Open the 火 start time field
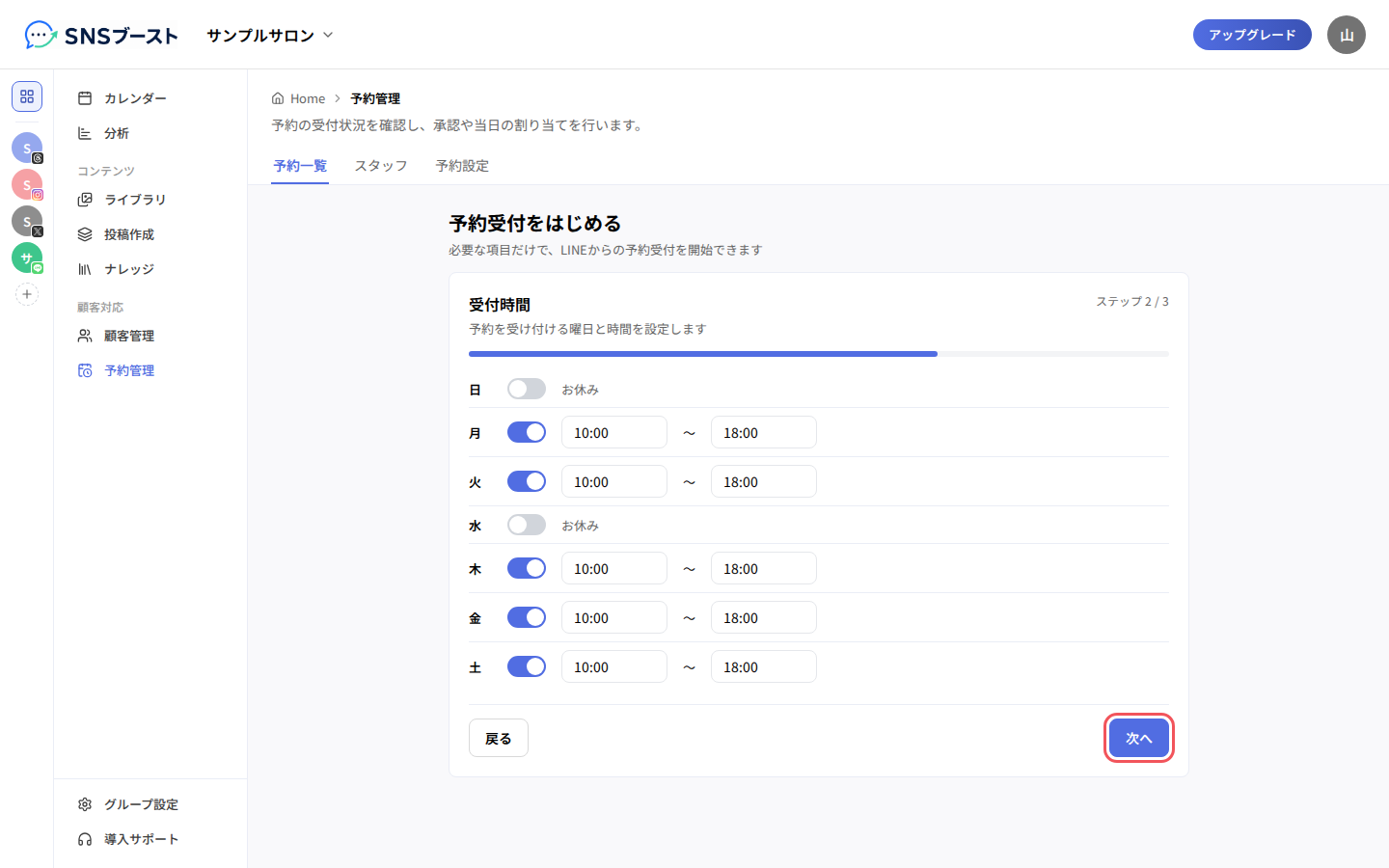 tap(614, 481)
